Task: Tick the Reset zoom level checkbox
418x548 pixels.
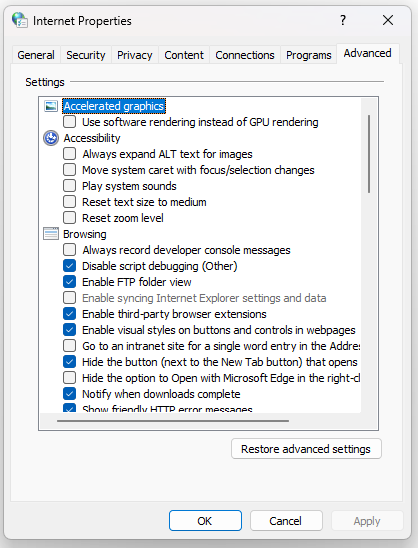Action: click(70, 218)
